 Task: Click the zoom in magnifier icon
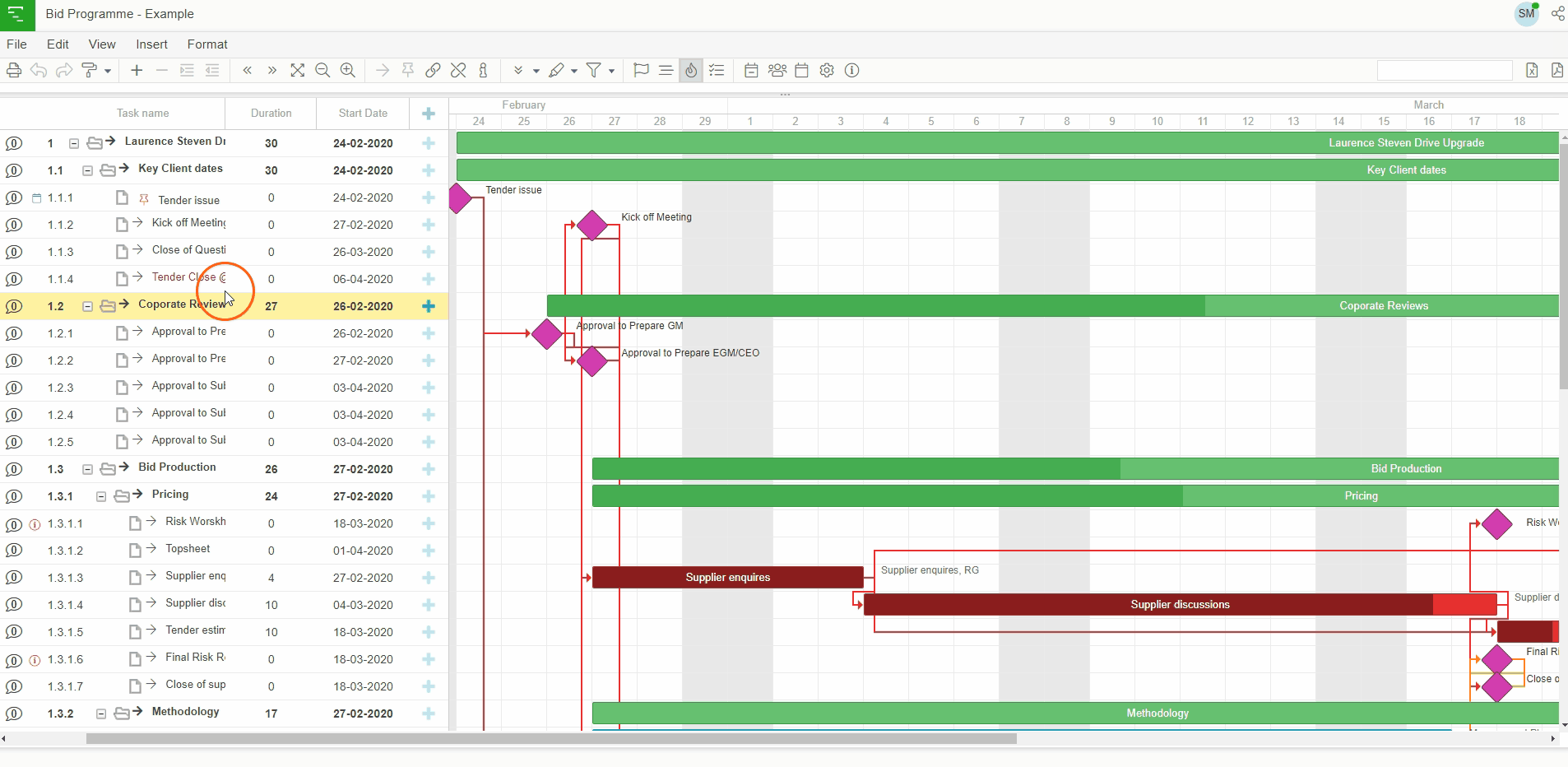tap(348, 71)
